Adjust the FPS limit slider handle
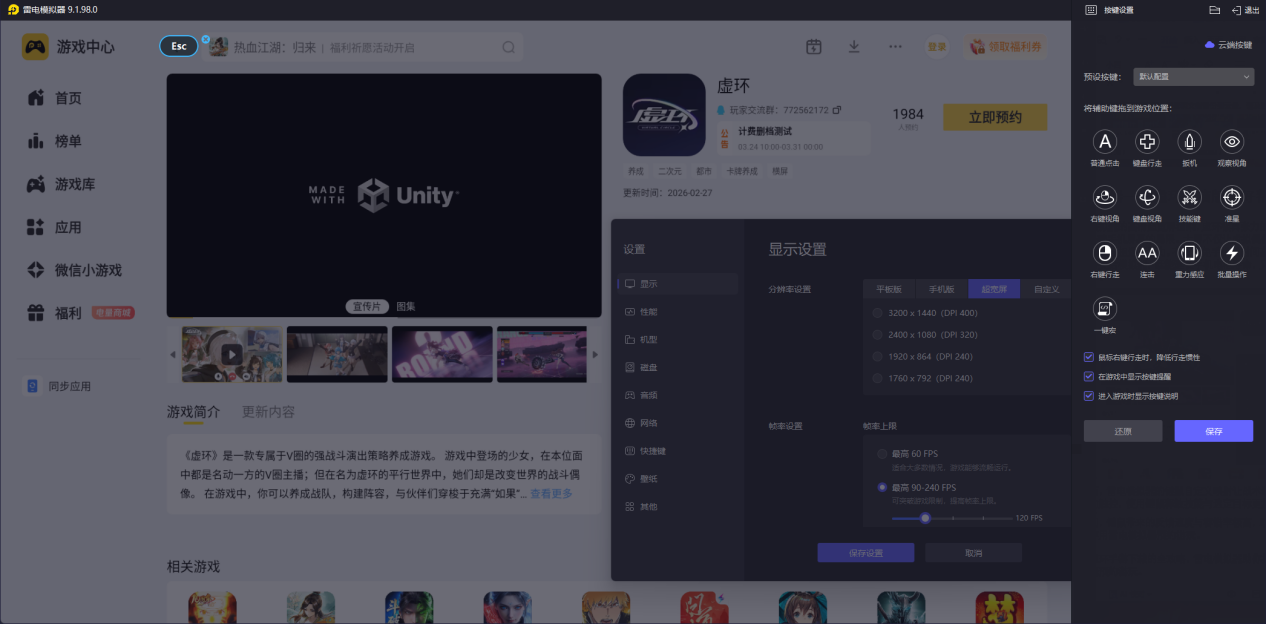 click(925, 518)
